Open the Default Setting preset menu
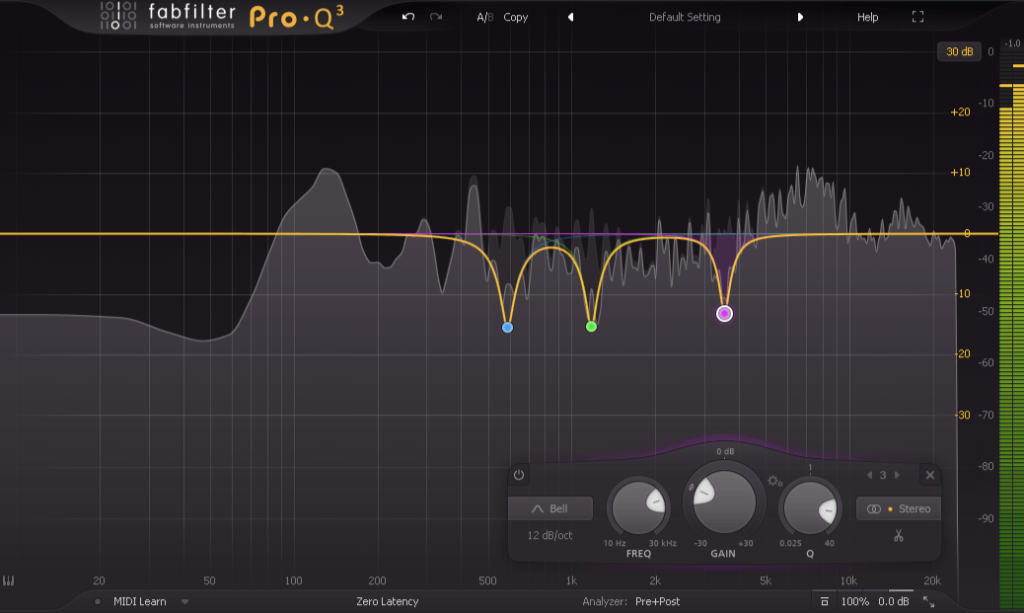Image resolution: width=1024 pixels, height=613 pixels. click(x=684, y=17)
